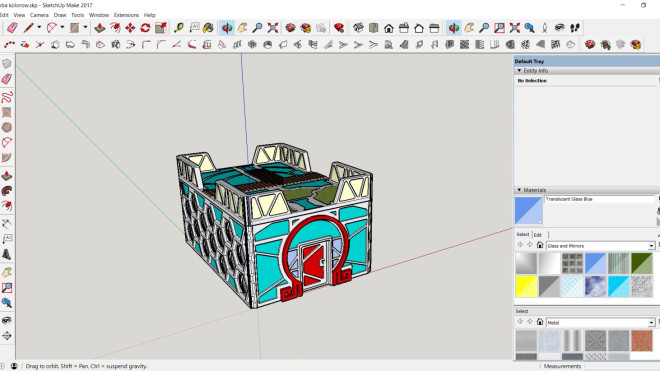Image resolution: width=660 pixels, height=371 pixels.
Task: Select Top view house icon
Action: (x=373, y=28)
